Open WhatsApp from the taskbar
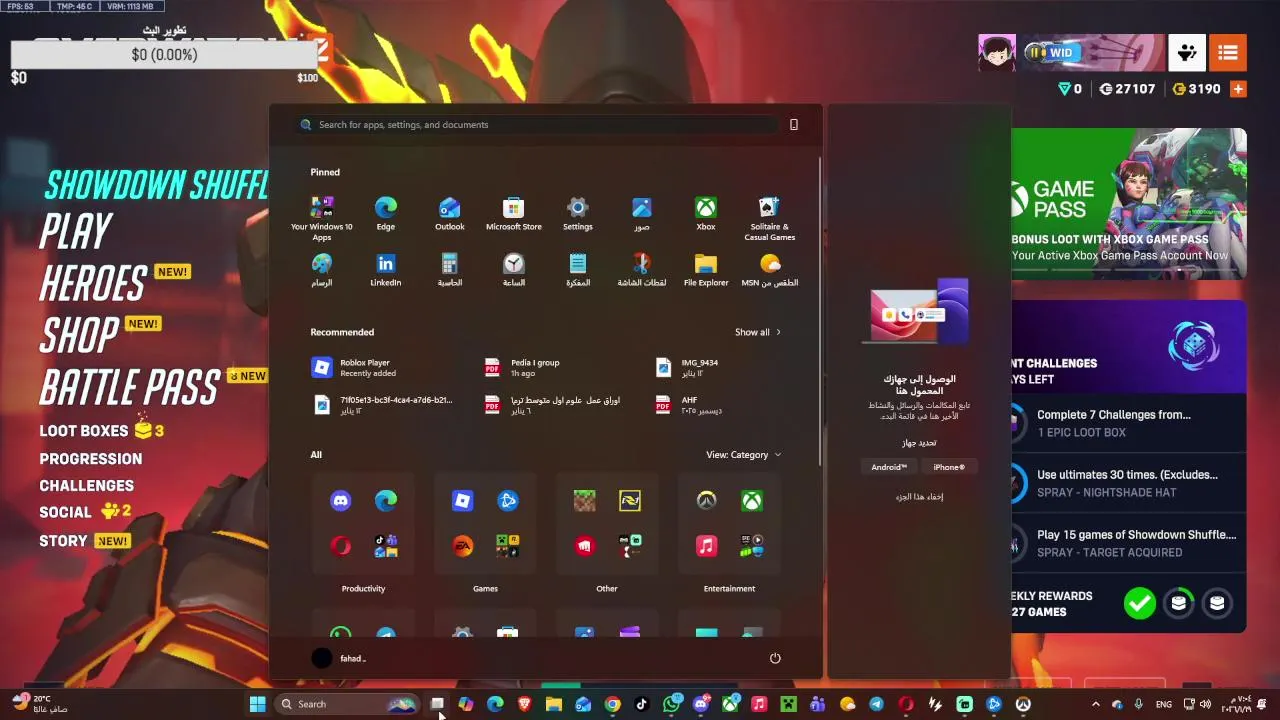The image size is (1280, 720). click(671, 704)
